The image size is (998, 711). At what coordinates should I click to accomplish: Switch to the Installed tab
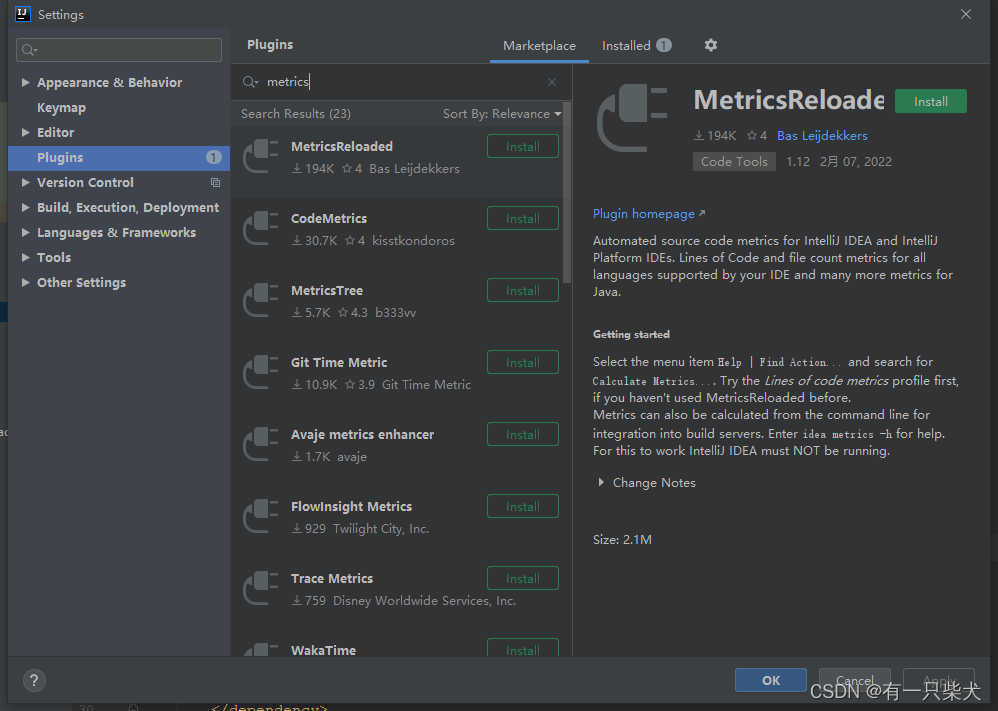[x=626, y=46]
